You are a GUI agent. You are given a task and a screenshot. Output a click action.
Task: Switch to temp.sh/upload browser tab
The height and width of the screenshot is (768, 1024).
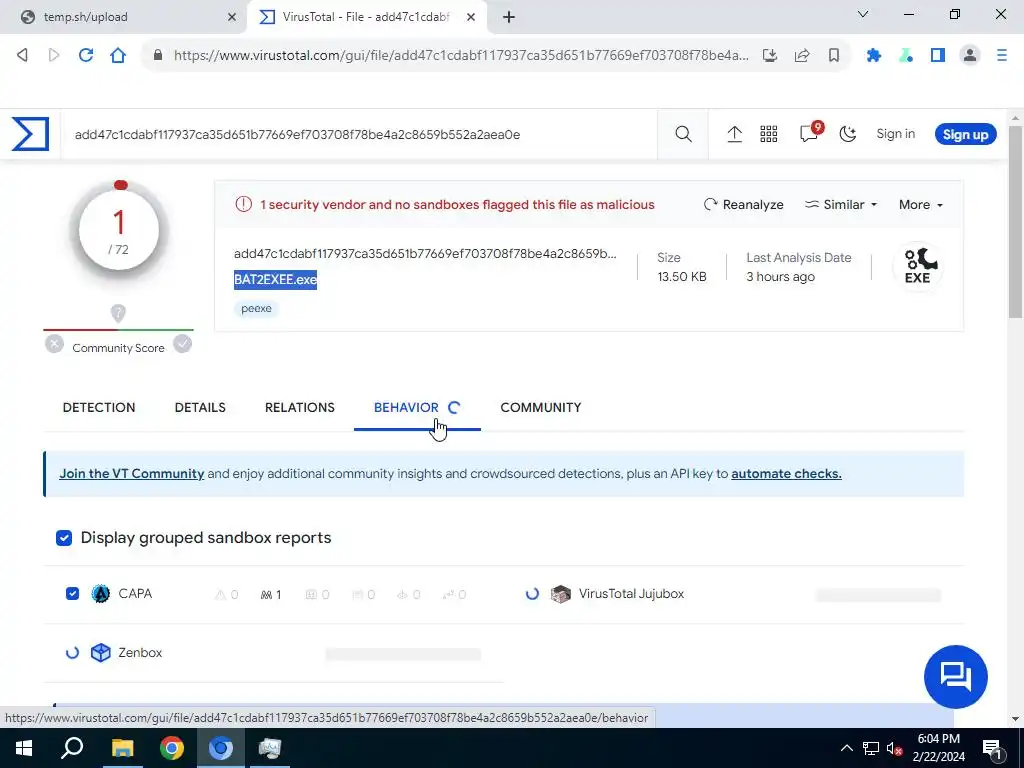pos(122,17)
